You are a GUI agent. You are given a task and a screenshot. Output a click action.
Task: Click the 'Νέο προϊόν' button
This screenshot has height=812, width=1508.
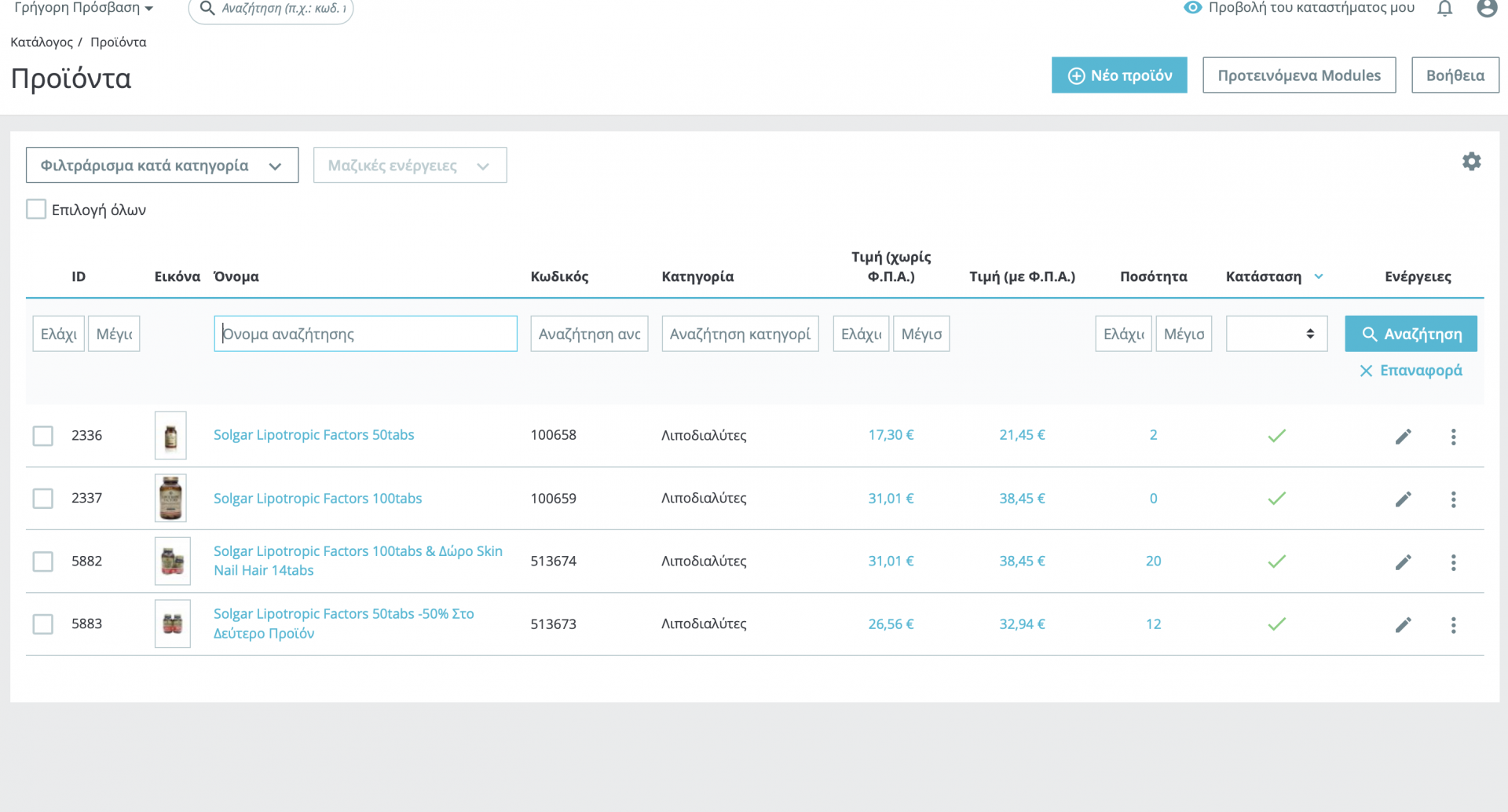[x=1119, y=75]
